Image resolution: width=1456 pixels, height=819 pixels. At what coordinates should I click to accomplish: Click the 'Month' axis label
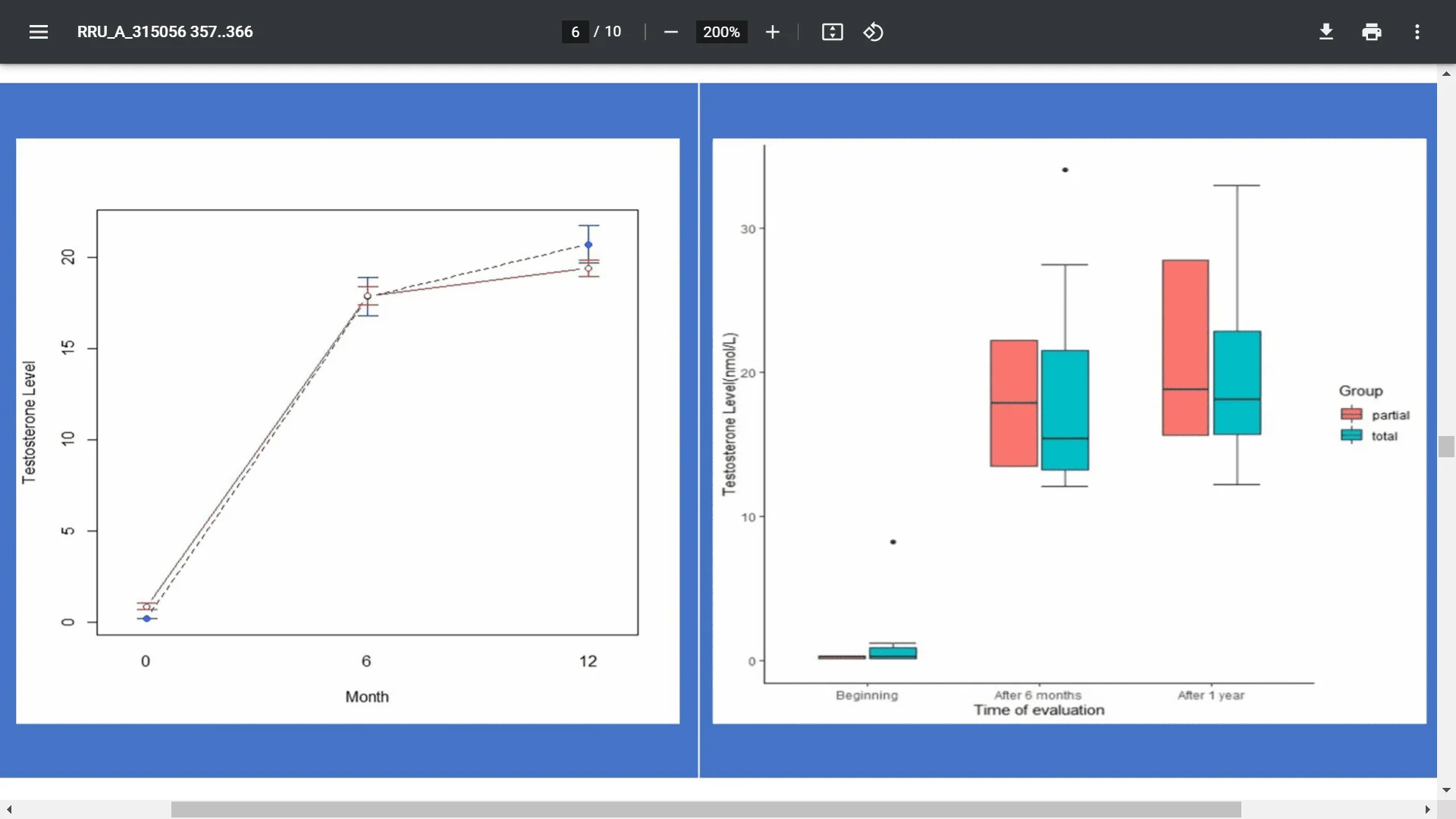tap(367, 697)
